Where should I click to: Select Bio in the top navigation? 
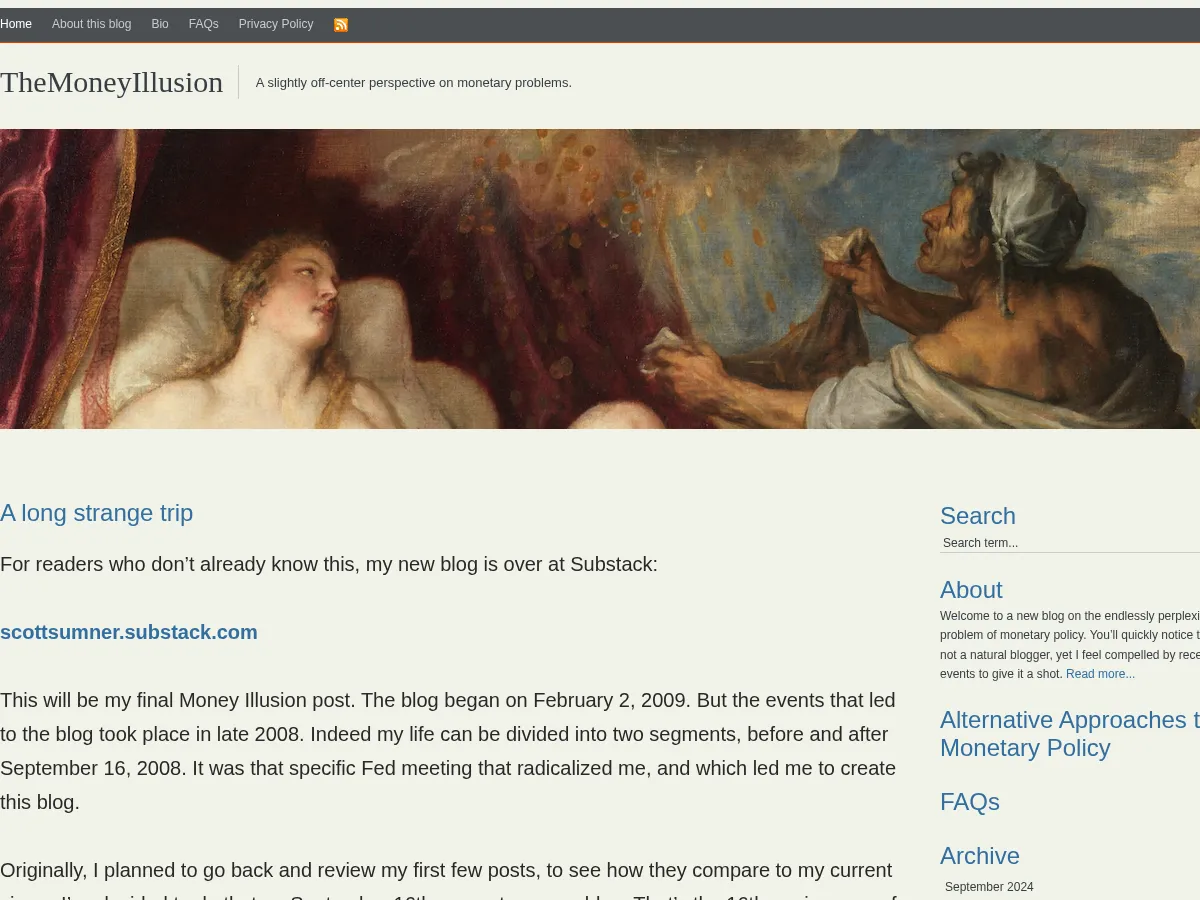tap(160, 24)
